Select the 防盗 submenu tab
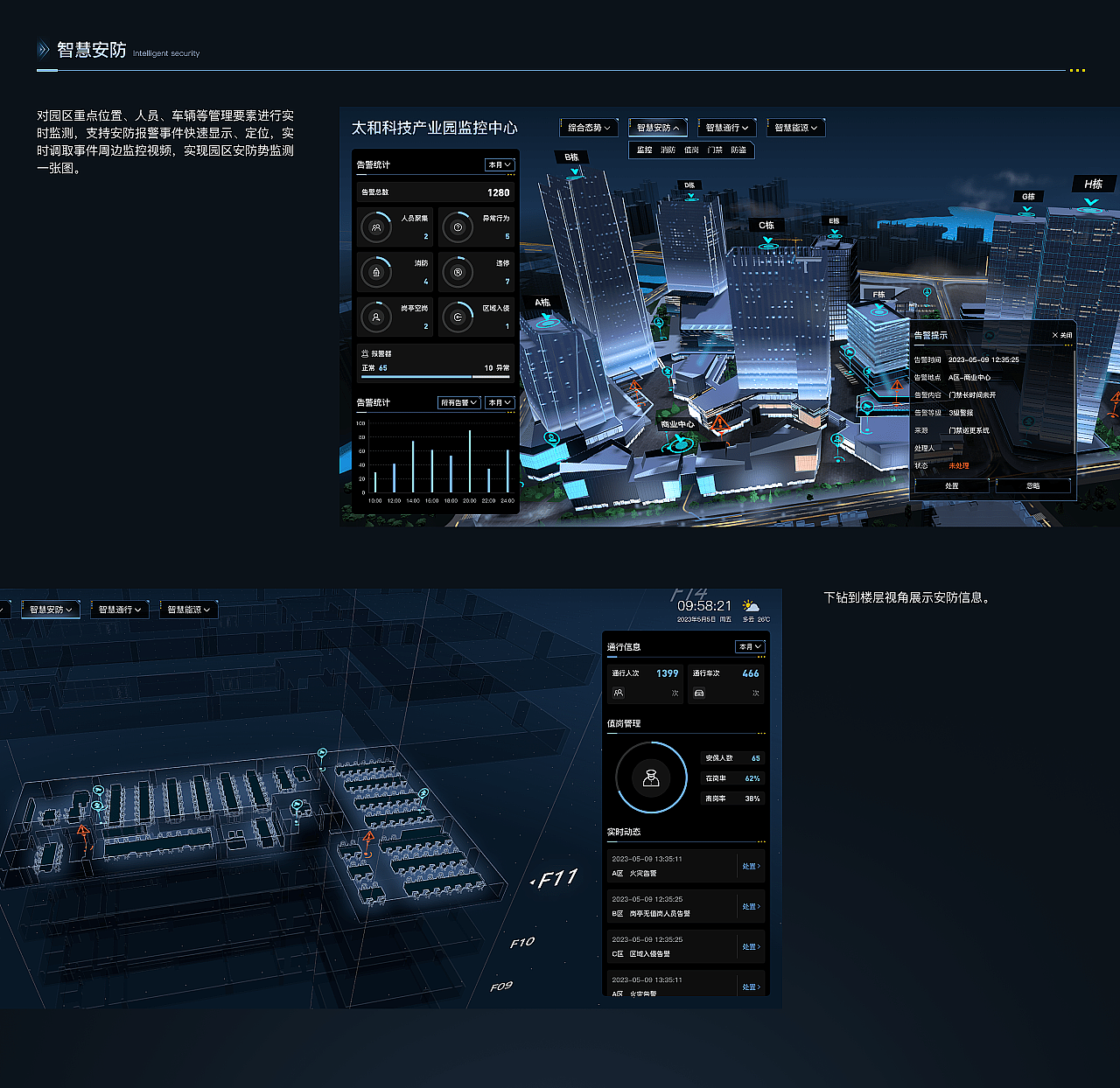This screenshot has width=1120, height=1088. click(x=738, y=150)
